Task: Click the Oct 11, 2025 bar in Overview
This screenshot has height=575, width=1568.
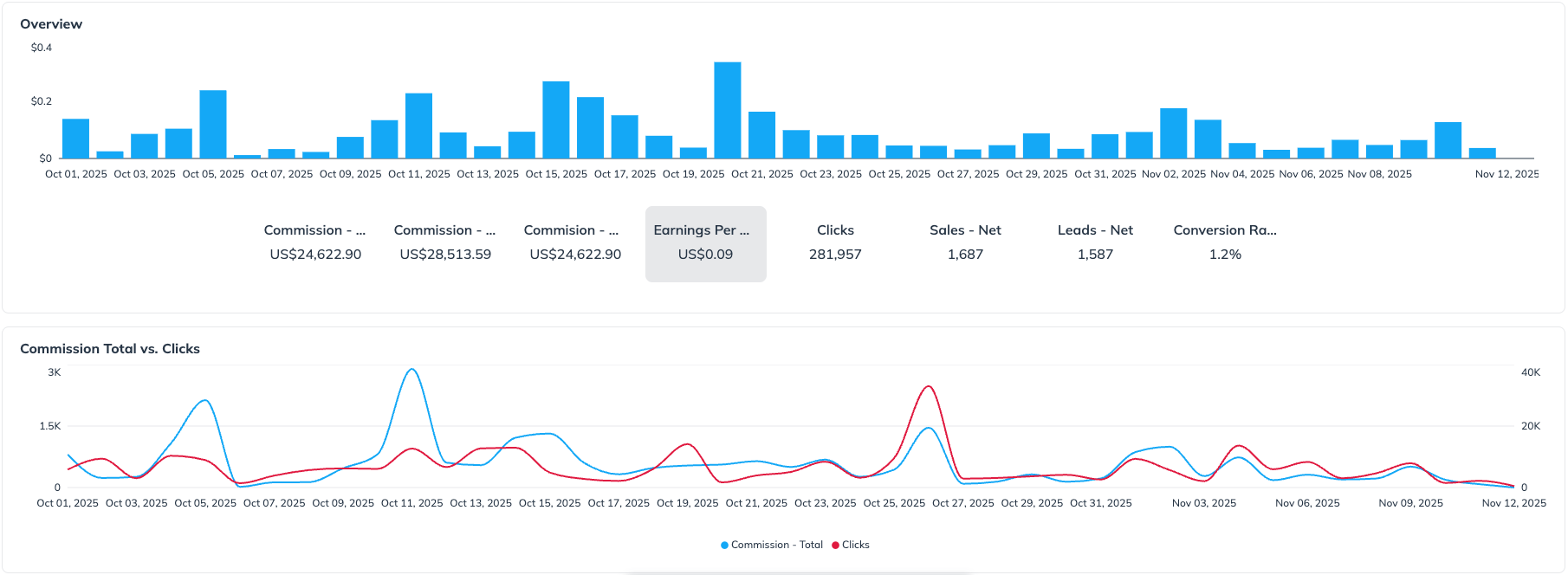Action: [x=418, y=126]
